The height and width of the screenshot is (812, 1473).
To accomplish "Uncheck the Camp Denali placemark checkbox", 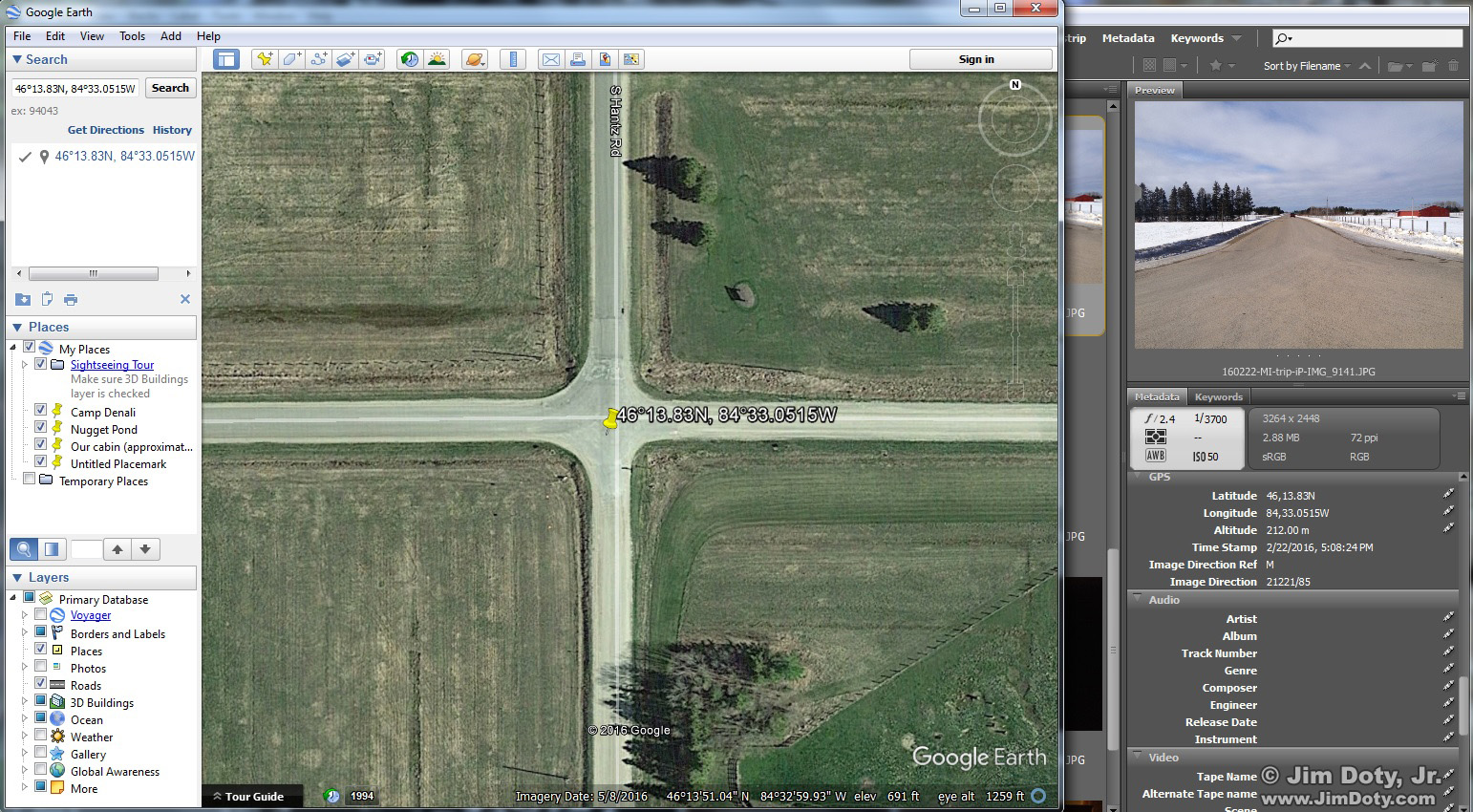I will (40, 410).
